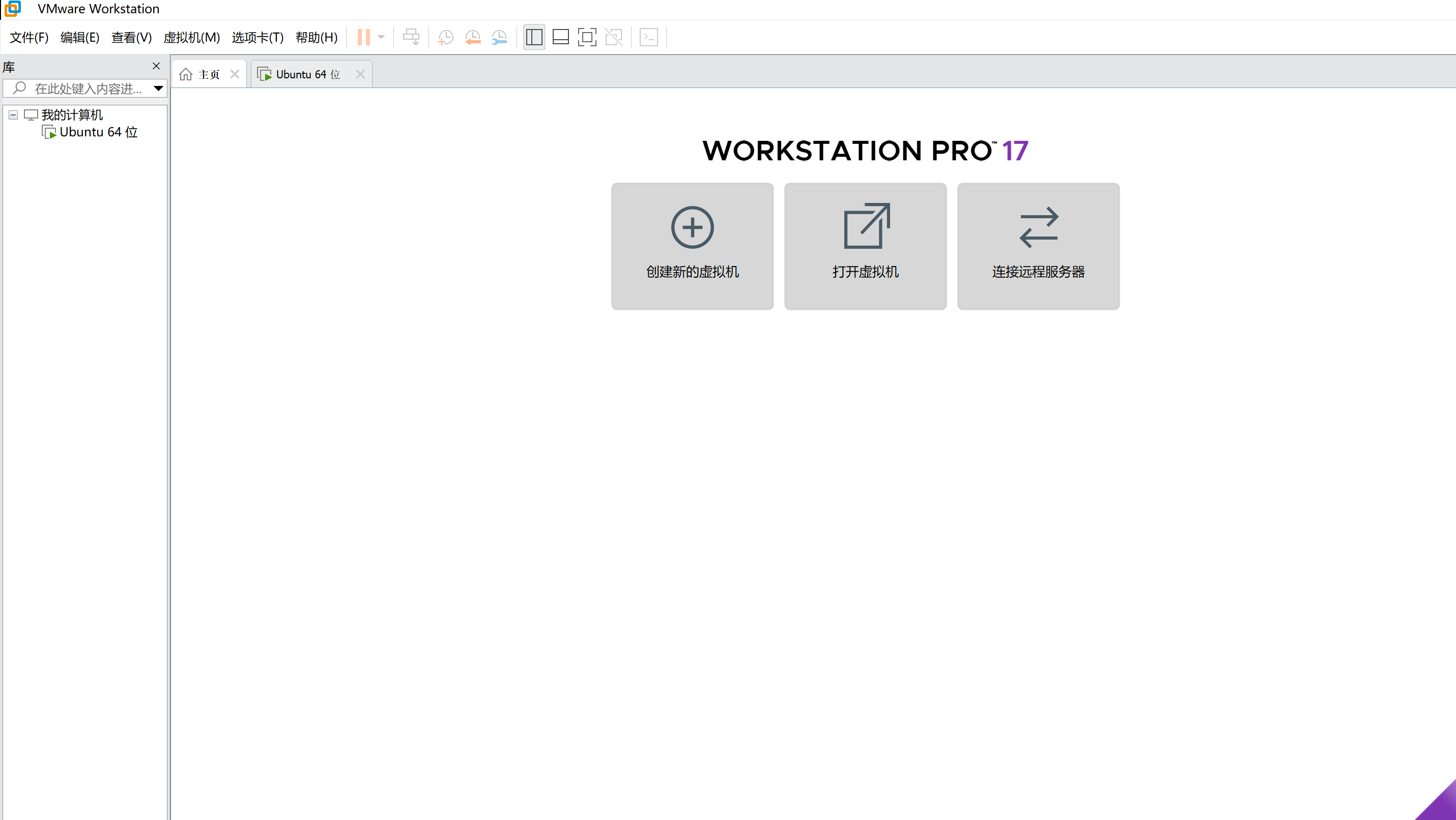The height and width of the screenshot is (820, 1456).
Task: Click the pause/suspend VM toolbar icon
Action: point(363,37)
